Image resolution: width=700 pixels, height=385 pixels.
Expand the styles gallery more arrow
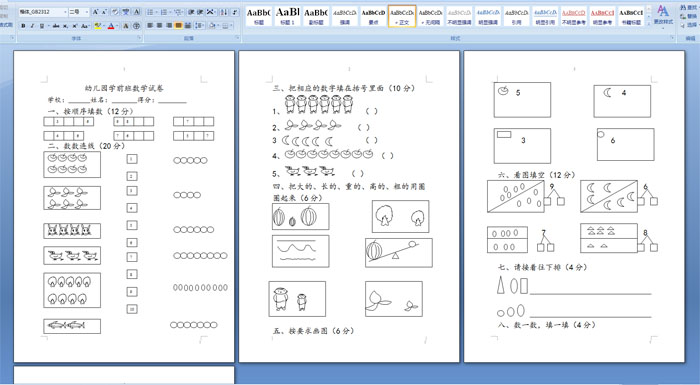(x=649, y=23)
